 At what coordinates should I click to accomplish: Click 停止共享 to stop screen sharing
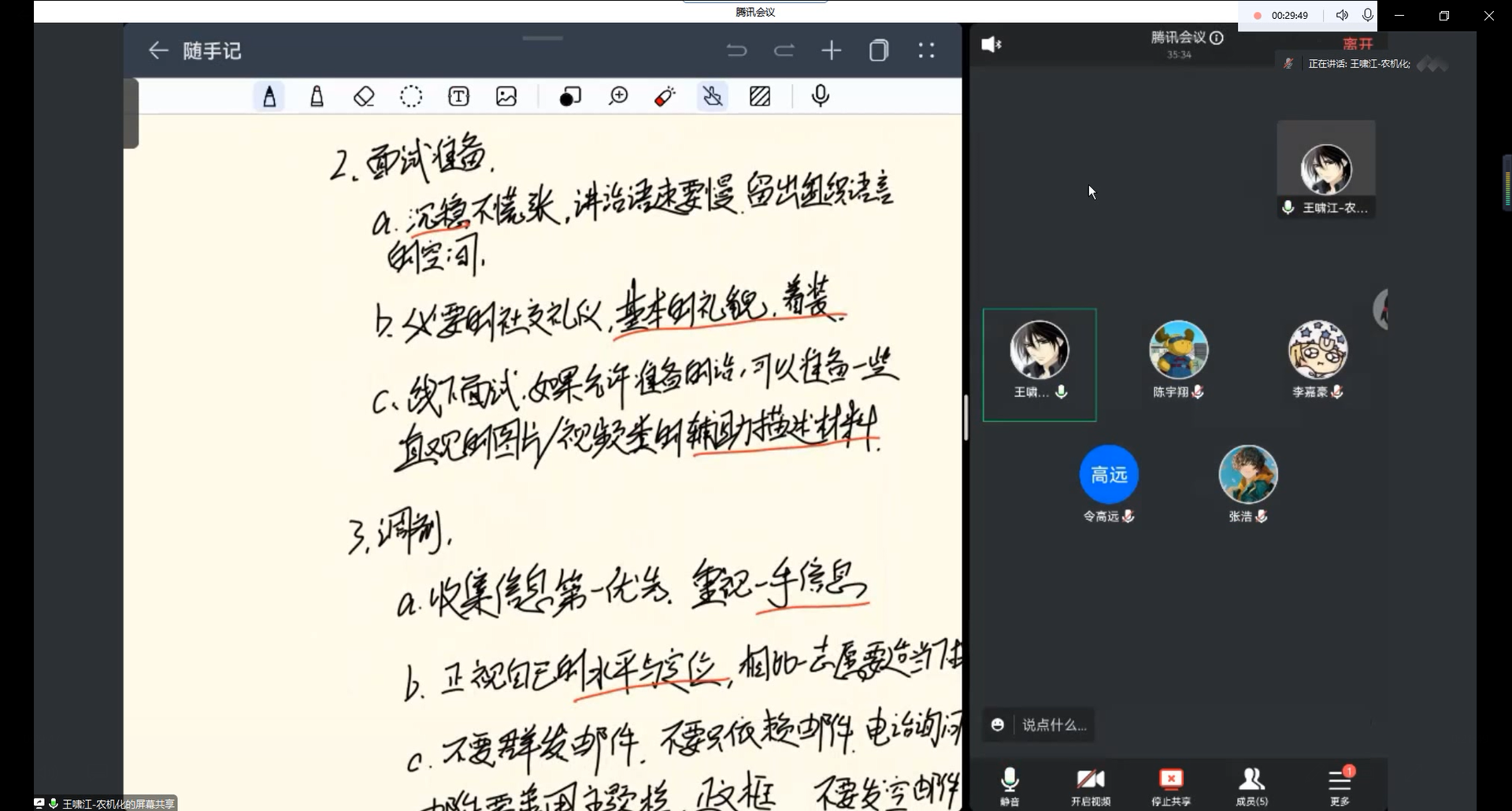(x=1171, y=786)
